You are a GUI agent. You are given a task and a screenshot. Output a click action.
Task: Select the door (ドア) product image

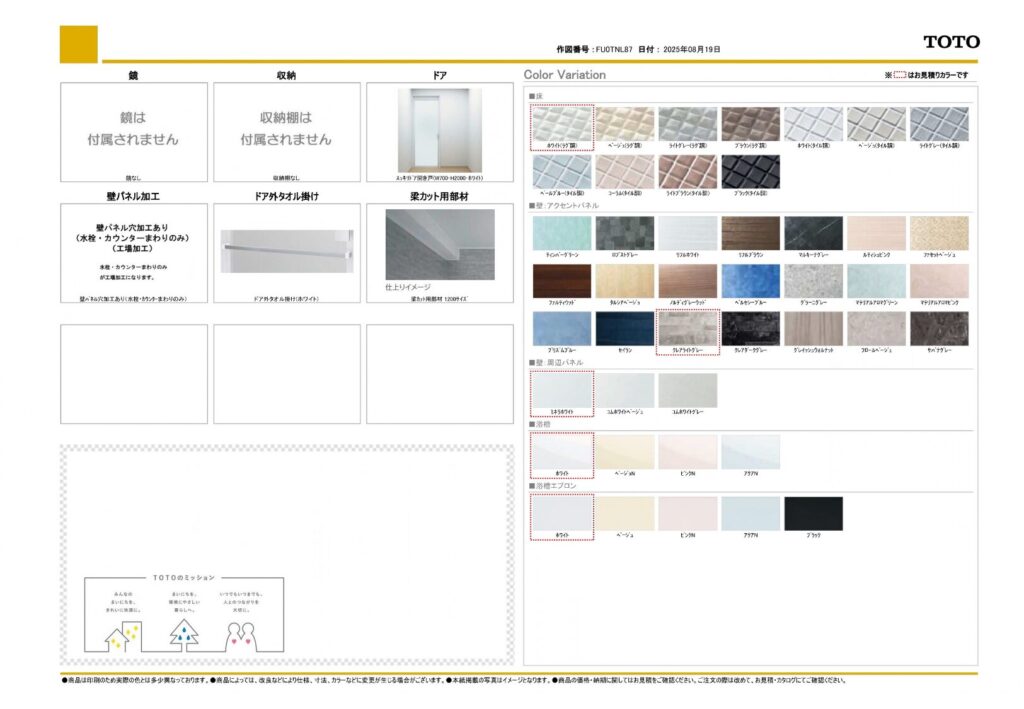(x=439, y=130)
